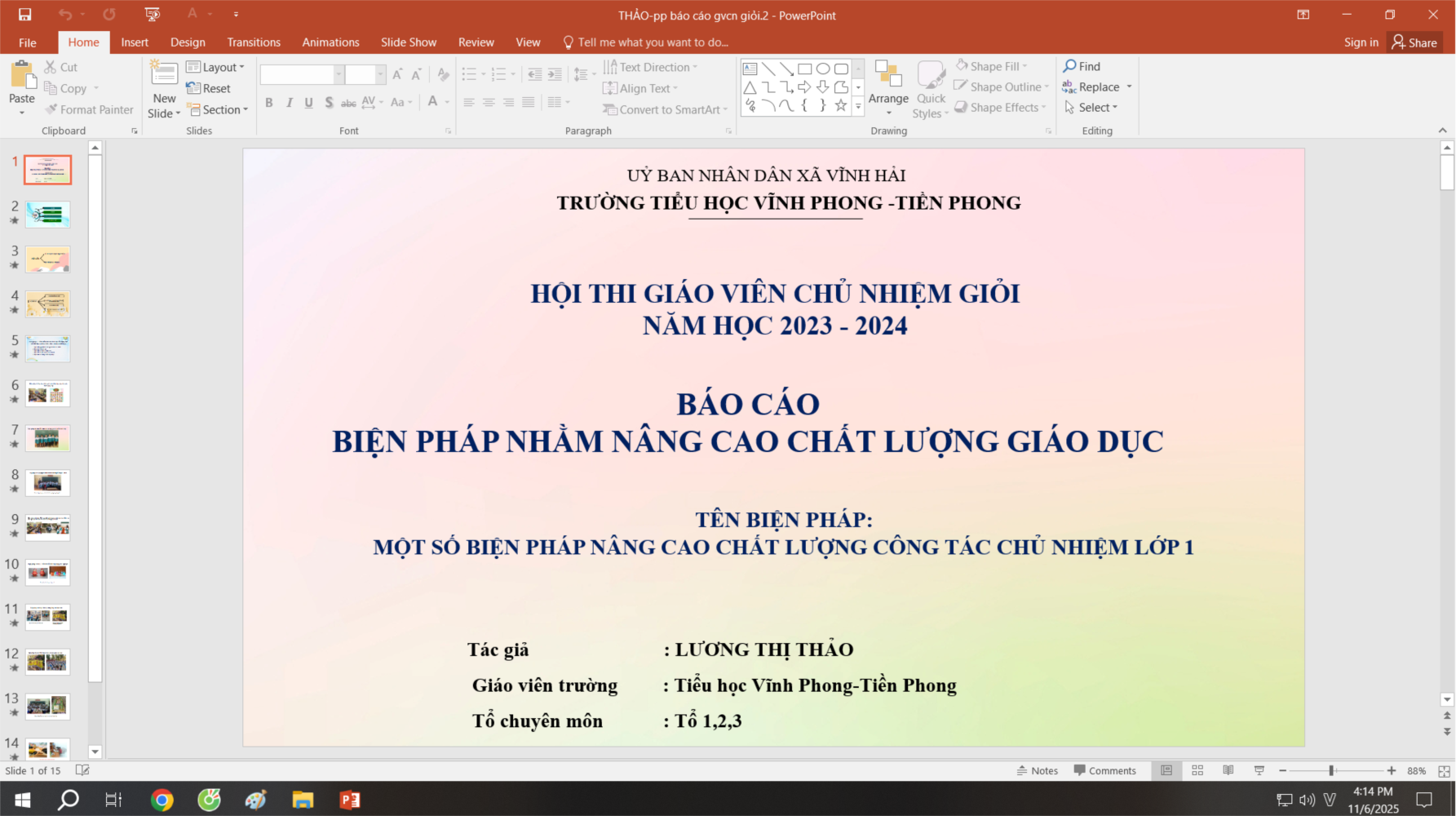Click the New Slide icon
1456x816 pixels.
[x=164, y=76]
